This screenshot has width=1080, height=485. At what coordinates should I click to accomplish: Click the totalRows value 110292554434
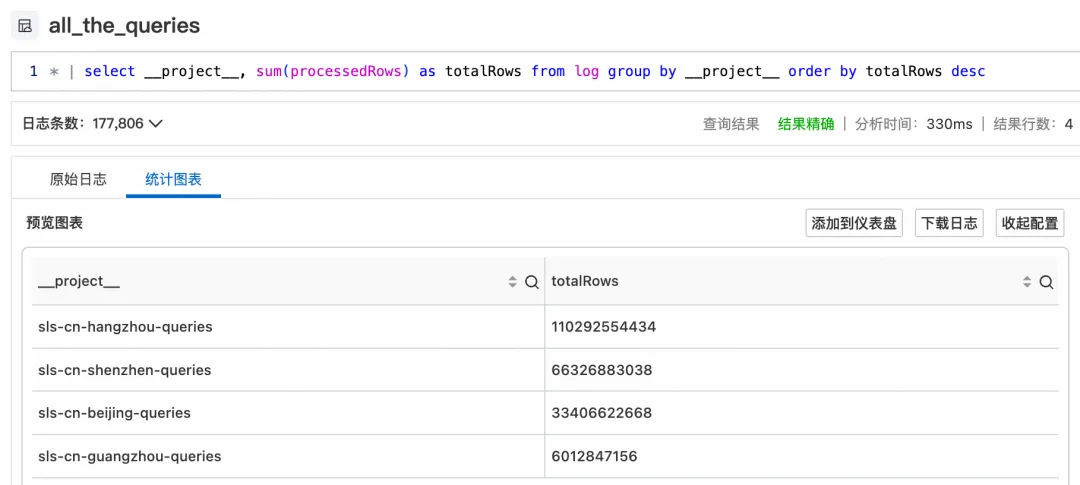603,327
